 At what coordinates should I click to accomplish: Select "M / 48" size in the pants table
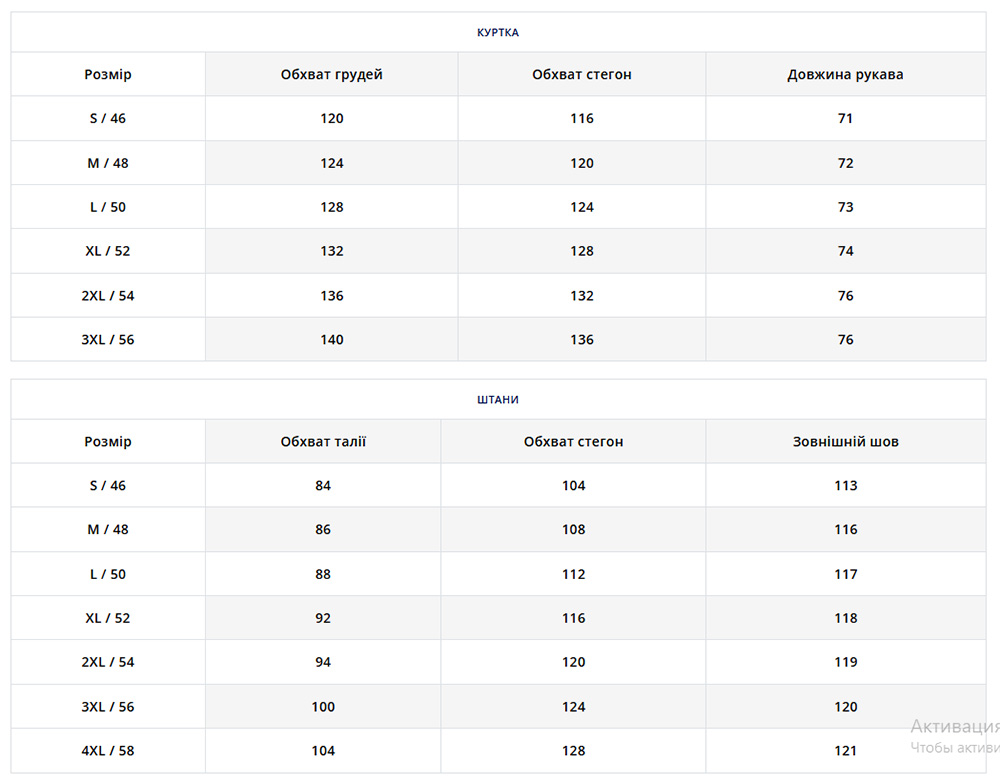pos(108,529)
